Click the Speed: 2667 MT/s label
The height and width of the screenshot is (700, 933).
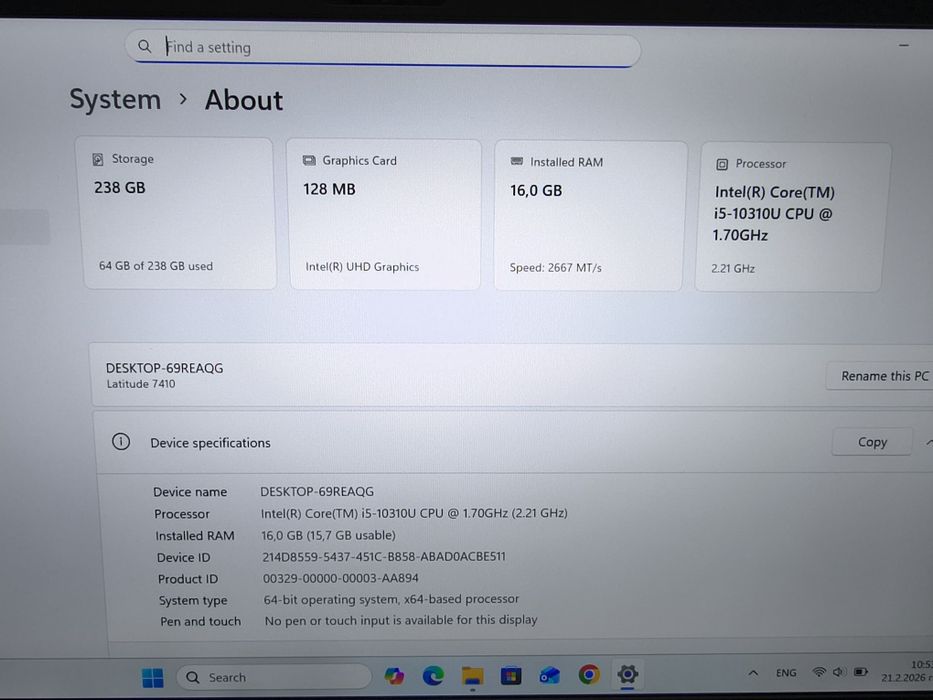(x=556, y=268)
